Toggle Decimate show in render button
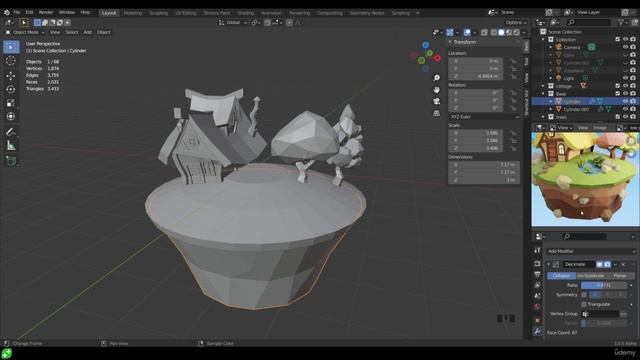Viewport: 640px width, 360px height. click(x=607, y=264)
